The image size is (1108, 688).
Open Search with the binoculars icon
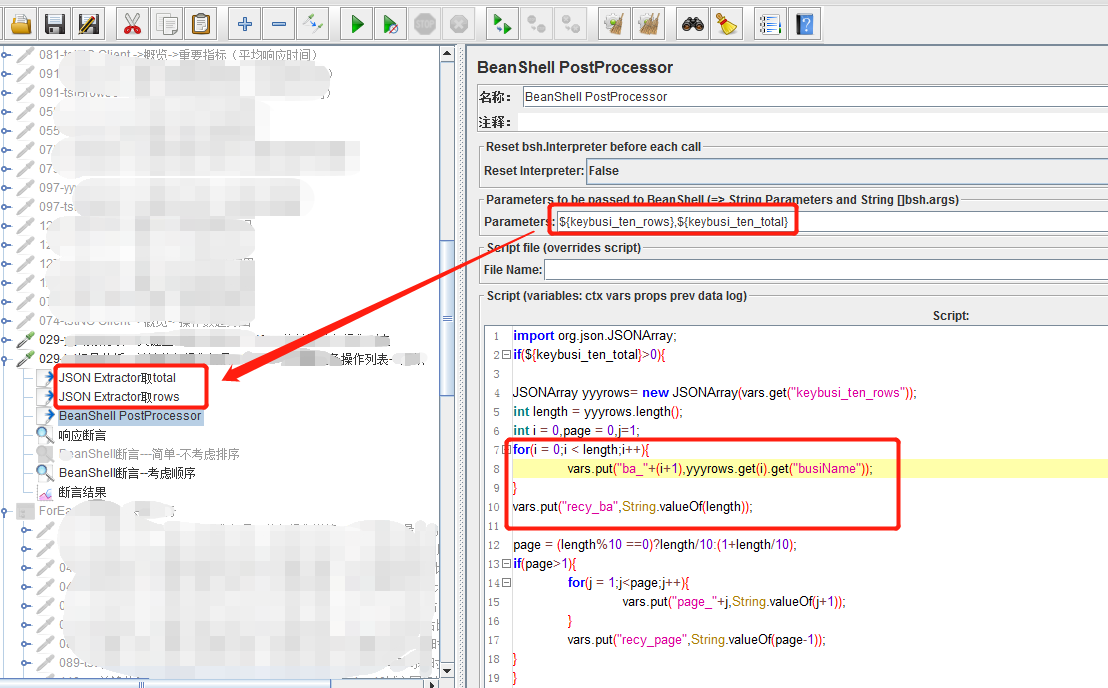(x=692, y=25)
